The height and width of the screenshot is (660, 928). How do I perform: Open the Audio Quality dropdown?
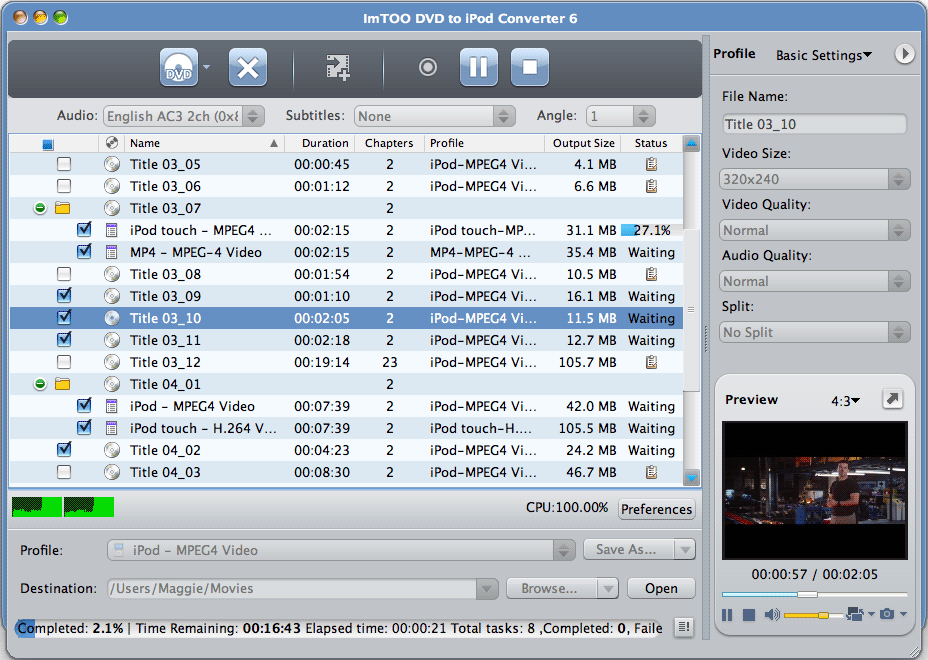click(814, 281)
